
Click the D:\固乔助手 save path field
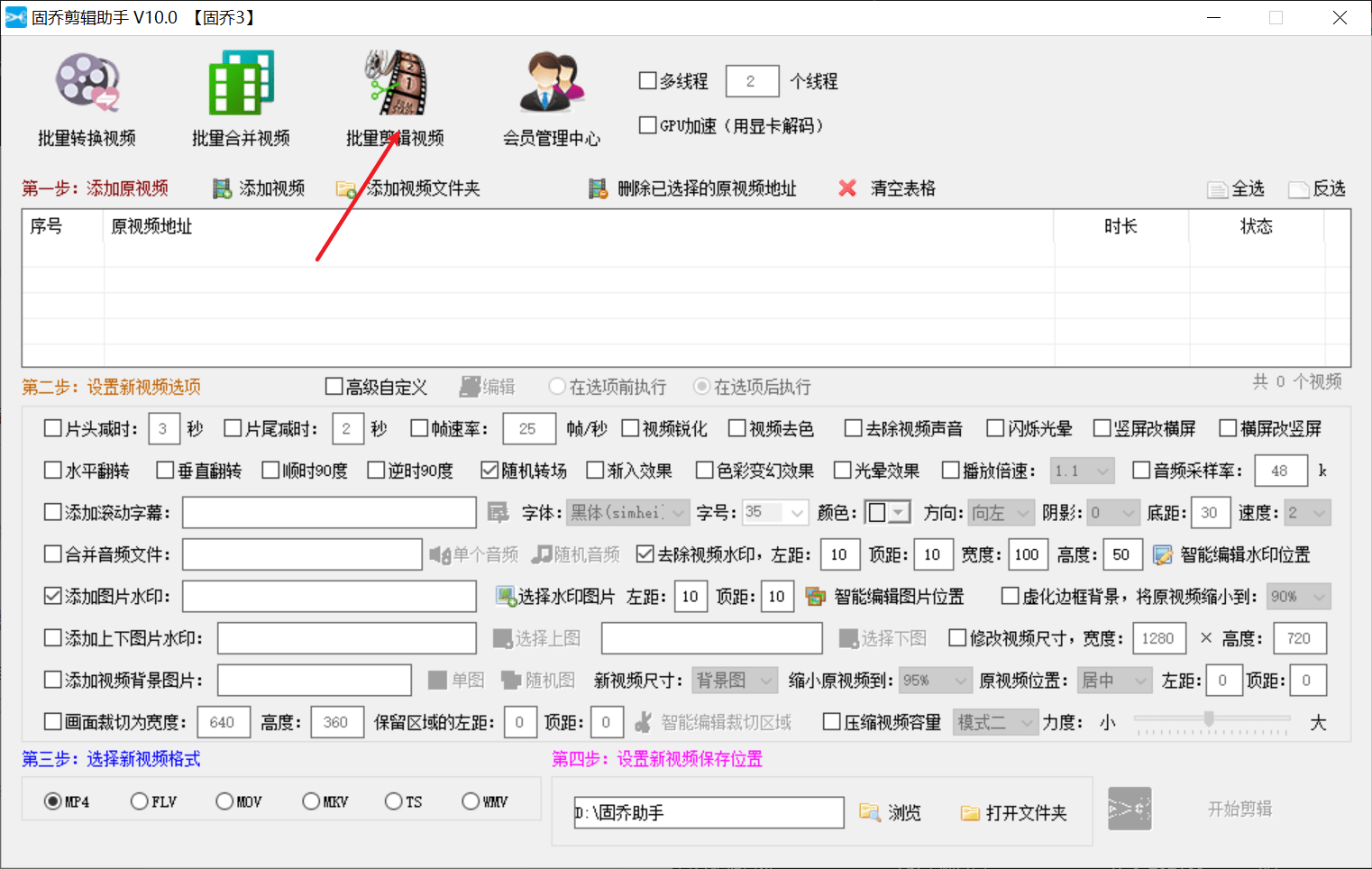click(709, 812)
